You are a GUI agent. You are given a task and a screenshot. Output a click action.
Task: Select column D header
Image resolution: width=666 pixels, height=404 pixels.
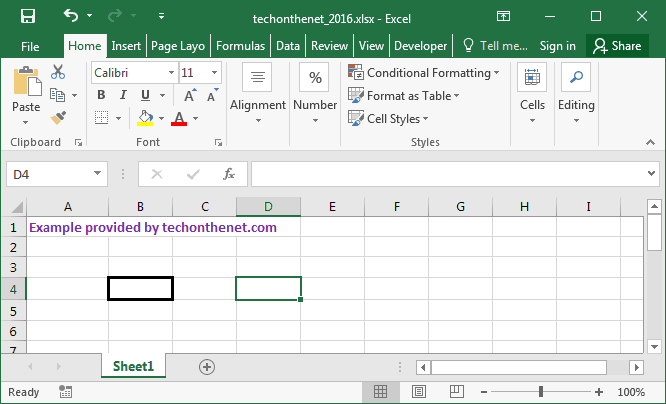pos(268,206)
